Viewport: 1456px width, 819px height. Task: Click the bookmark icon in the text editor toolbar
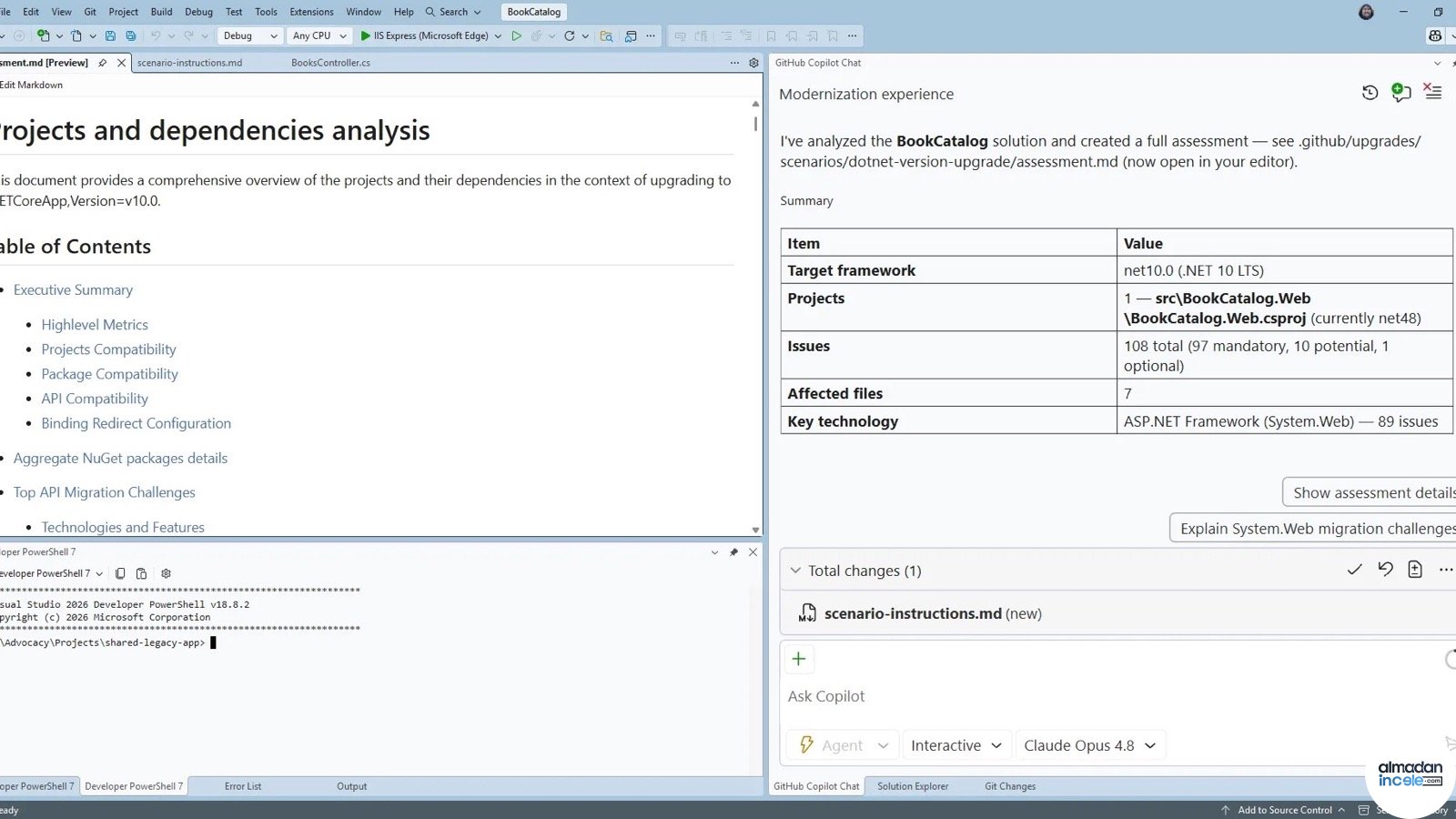pos(771,35)
